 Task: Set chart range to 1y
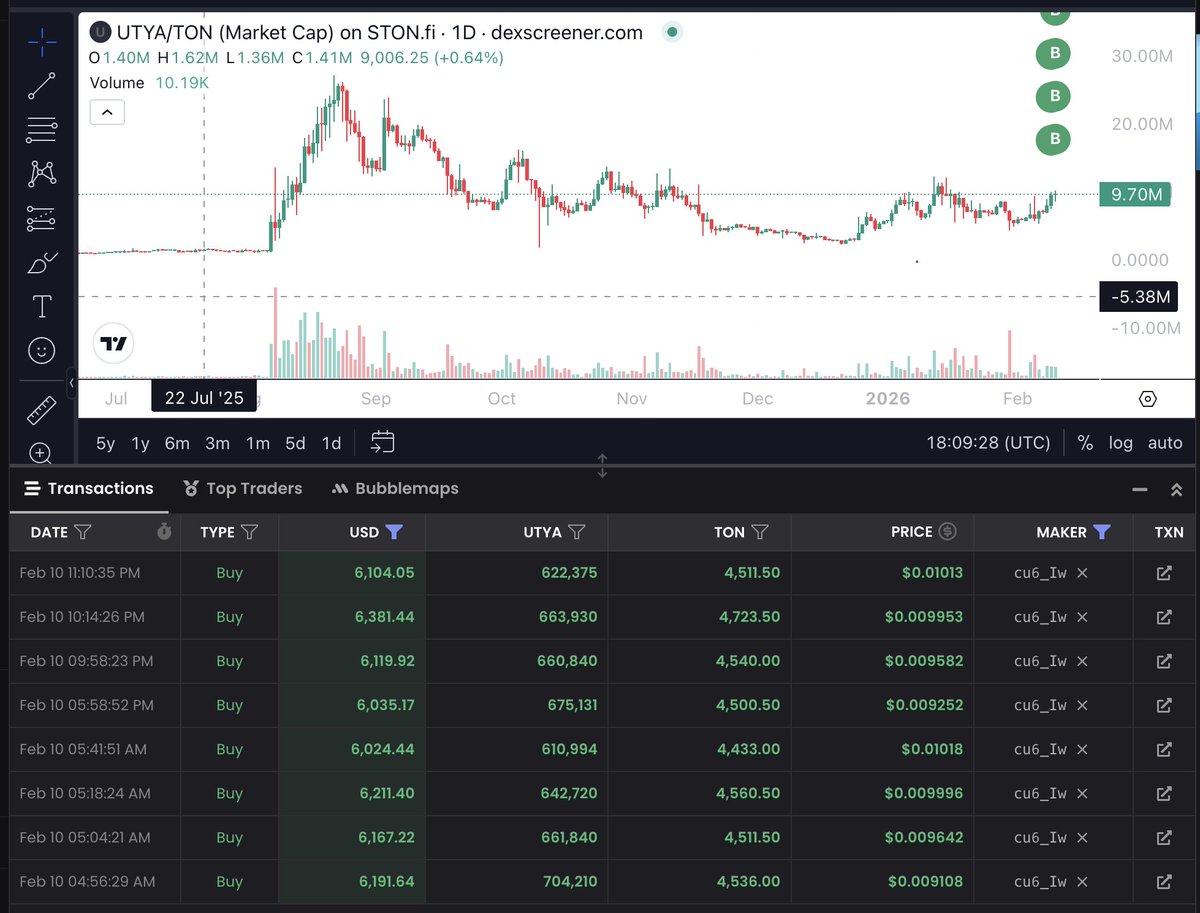(141, 443)
